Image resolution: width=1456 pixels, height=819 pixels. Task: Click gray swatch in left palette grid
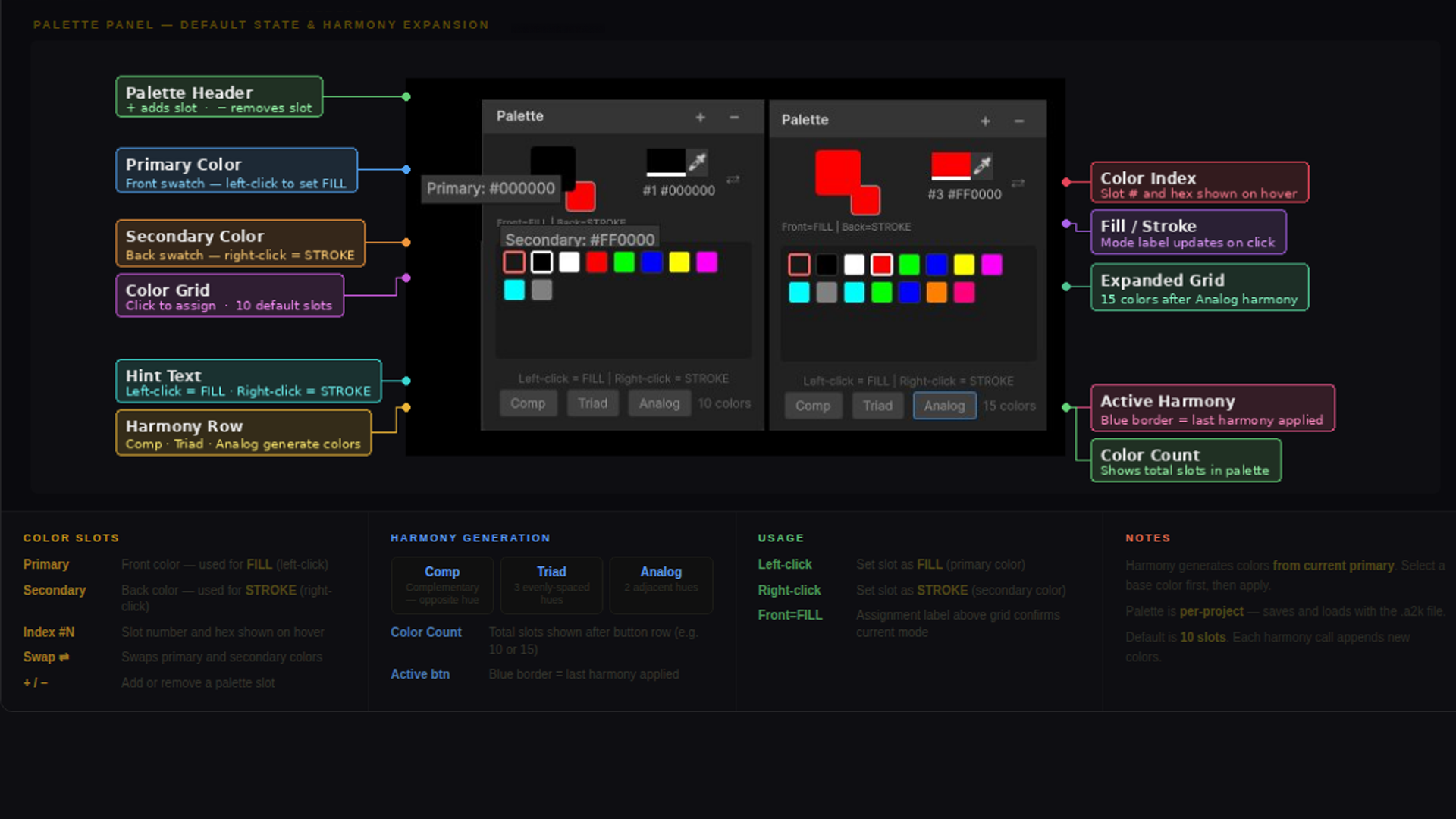(541, 290)
